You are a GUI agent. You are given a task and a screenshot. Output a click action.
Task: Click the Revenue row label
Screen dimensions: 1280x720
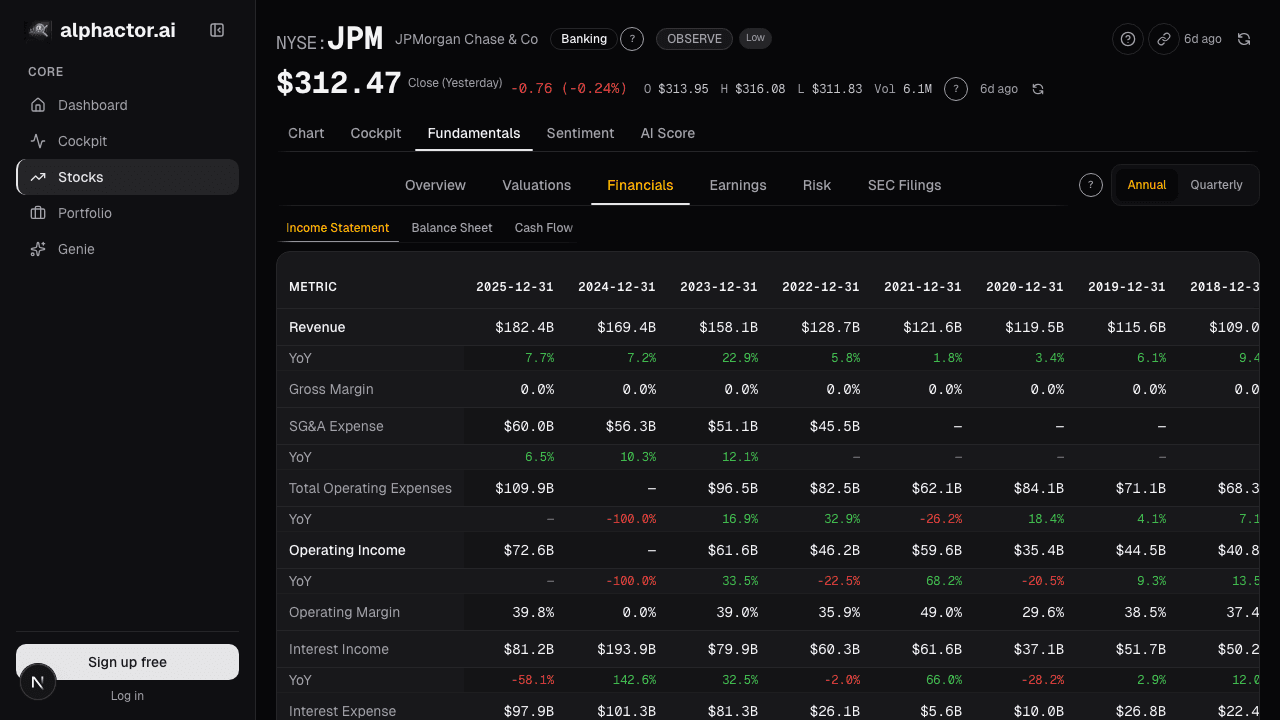(317, 327)
